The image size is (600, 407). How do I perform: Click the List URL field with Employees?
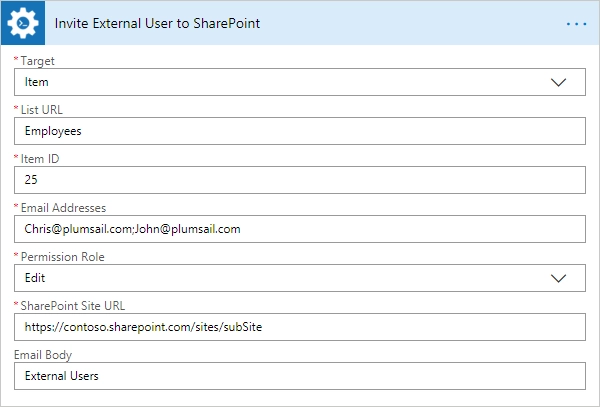pyautogui.click(x=300, y=131)
